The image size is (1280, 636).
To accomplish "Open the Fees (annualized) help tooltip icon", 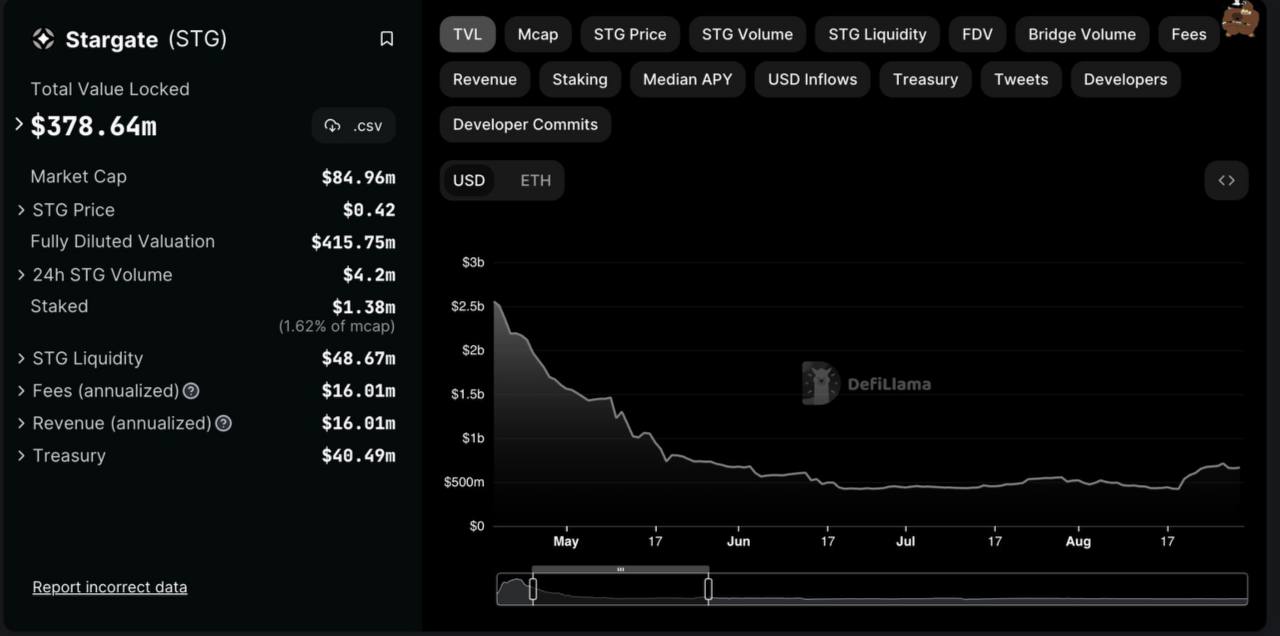I will 191,391.
